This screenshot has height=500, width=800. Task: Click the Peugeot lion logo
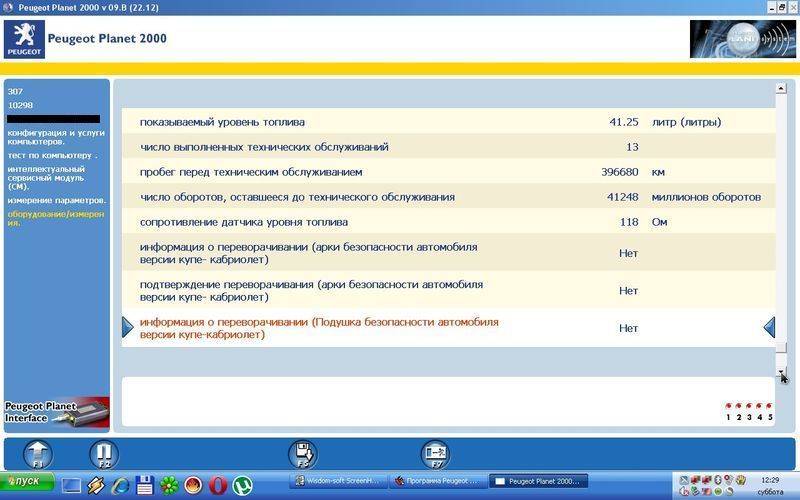[24, 39]
